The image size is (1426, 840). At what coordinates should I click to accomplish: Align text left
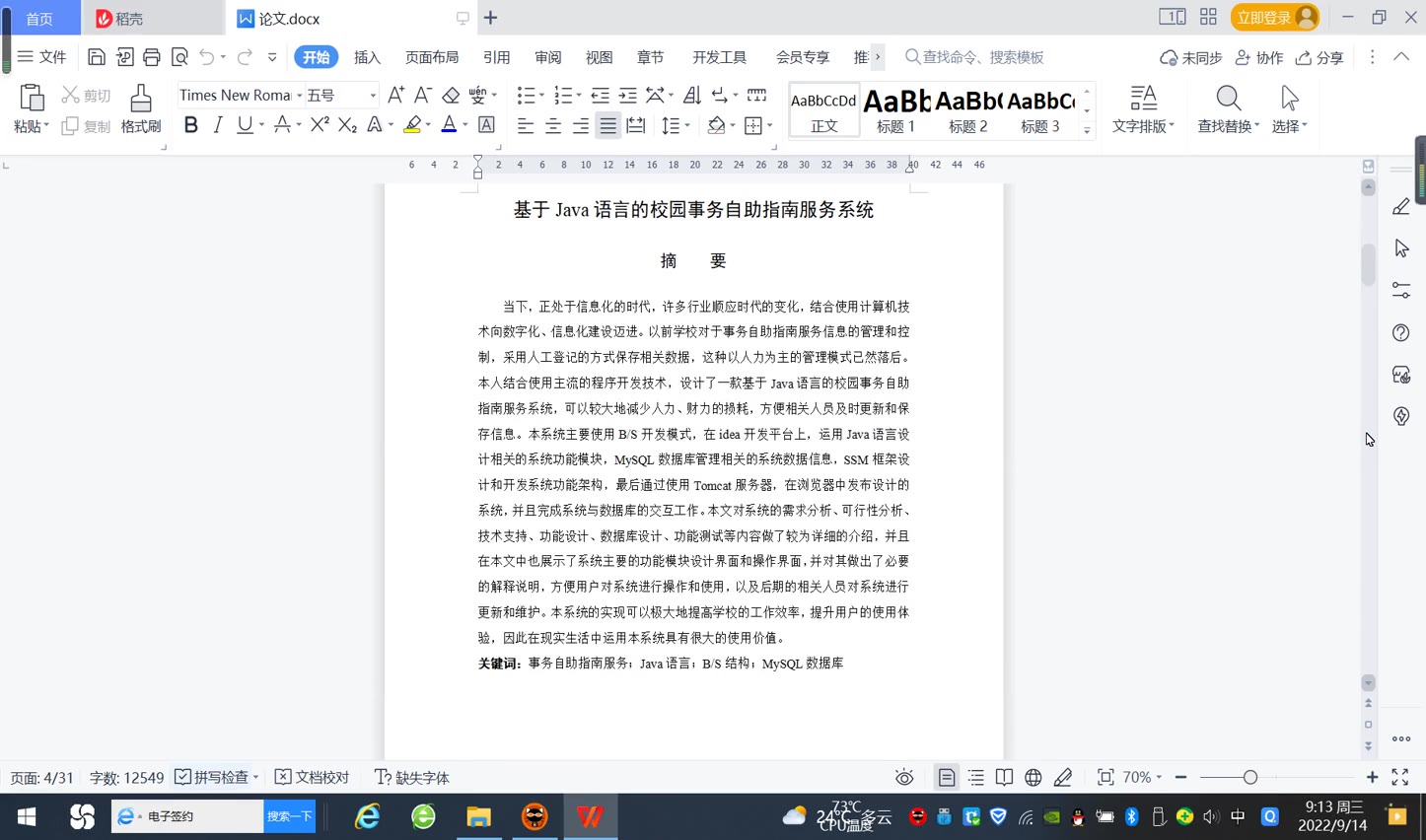(x=526, y=125)
